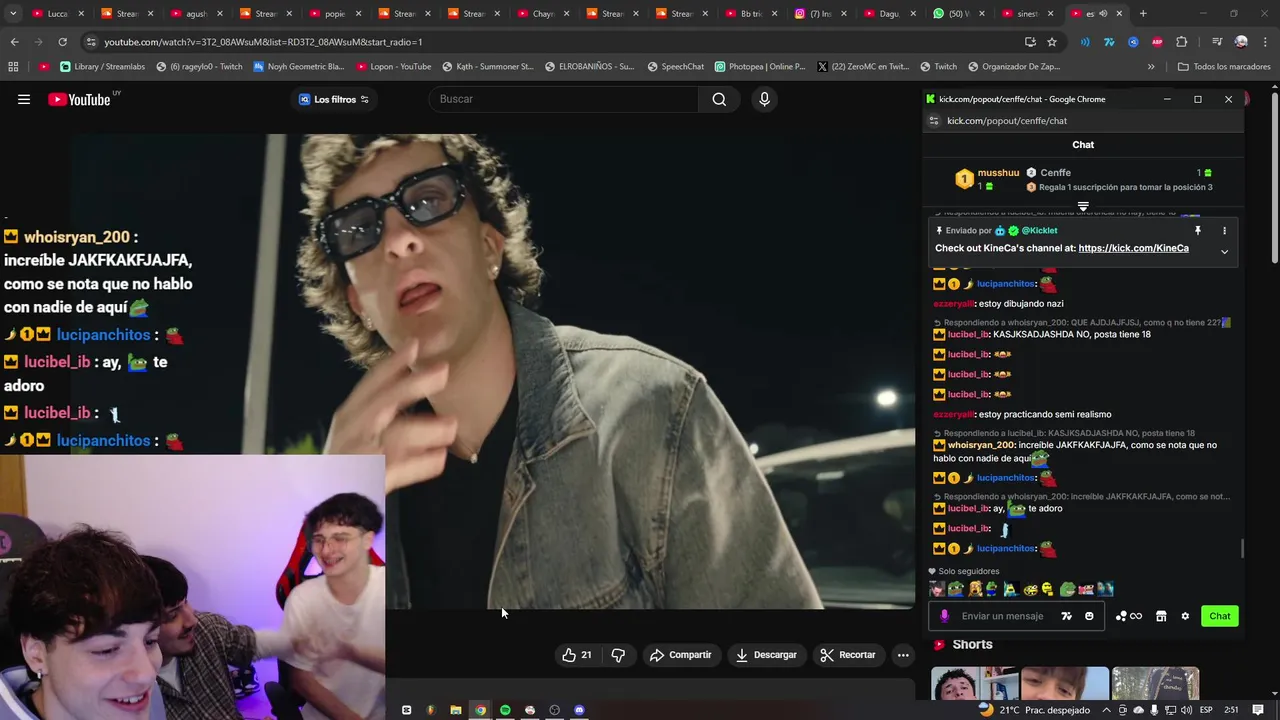
Task: Open the three-dot more actions menu under video
Action: pos(903,655)
